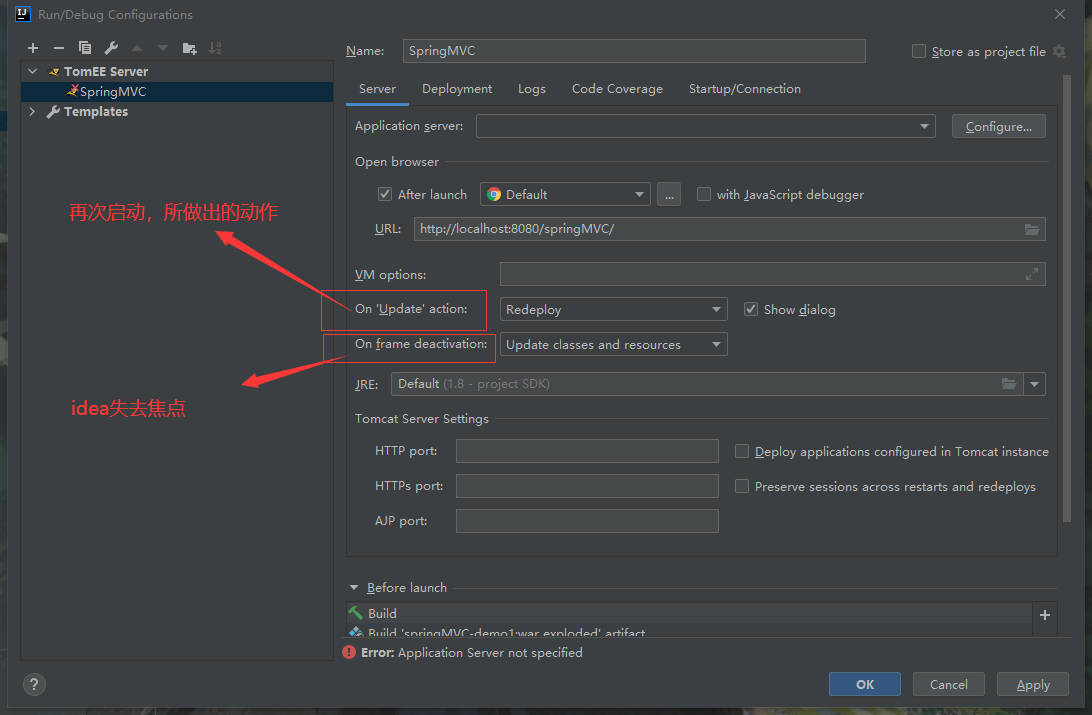Image resolution: width=1092 pixels, height=715 pixels.
Task: Click the Configure... button
Action: coord(998,126)
